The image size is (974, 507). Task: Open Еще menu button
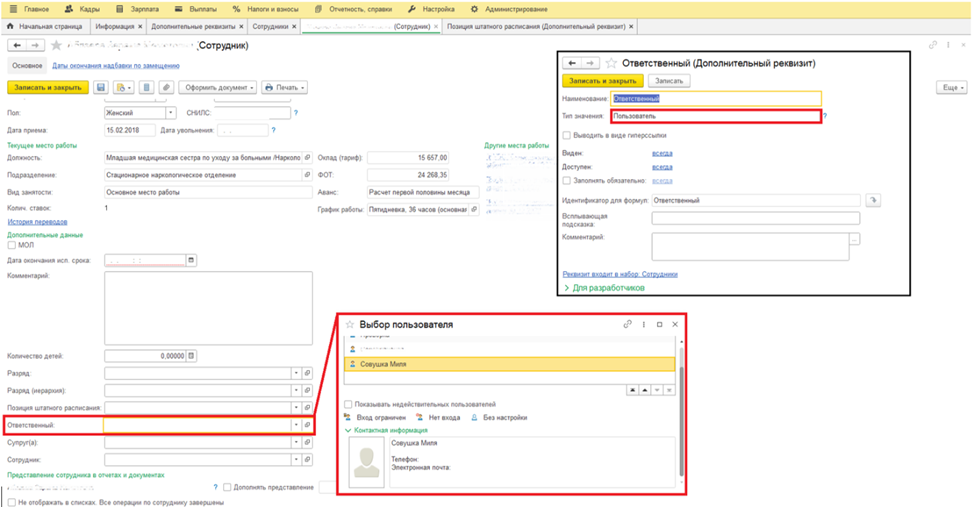click(x=951, y=88)
